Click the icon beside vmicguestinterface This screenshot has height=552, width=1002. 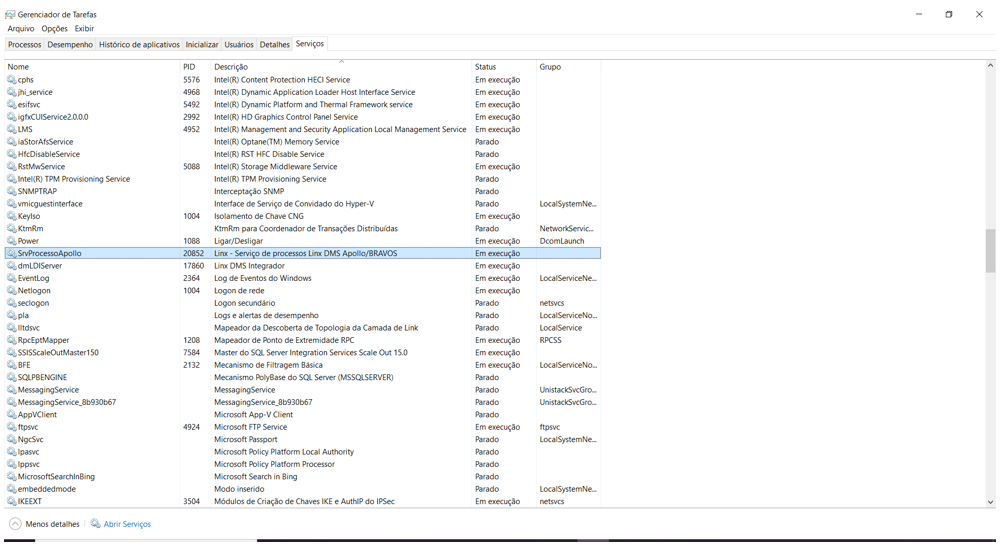(x=12, y=204)
